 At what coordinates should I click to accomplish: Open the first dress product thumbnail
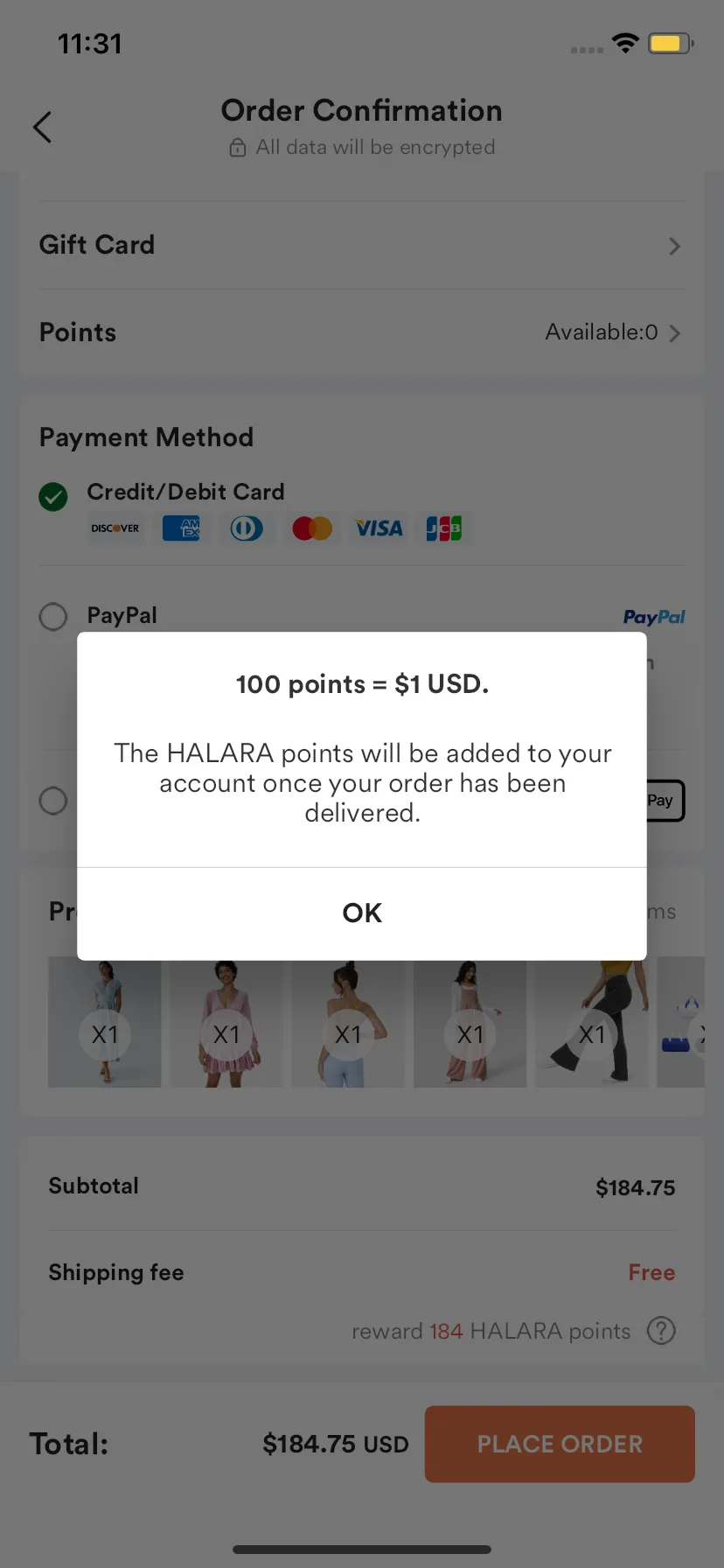click(x=105, y=1024)
